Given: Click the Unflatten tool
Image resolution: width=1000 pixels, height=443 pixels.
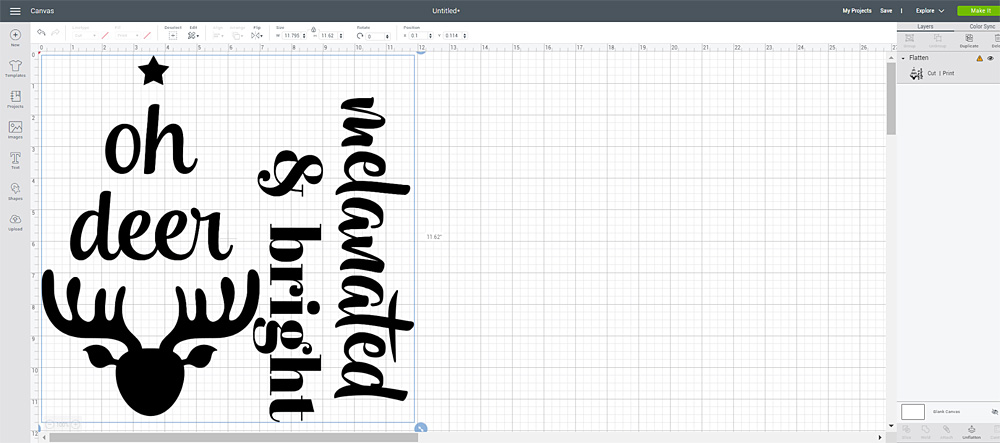Looking at the screenshot, I should pos(971,432).
